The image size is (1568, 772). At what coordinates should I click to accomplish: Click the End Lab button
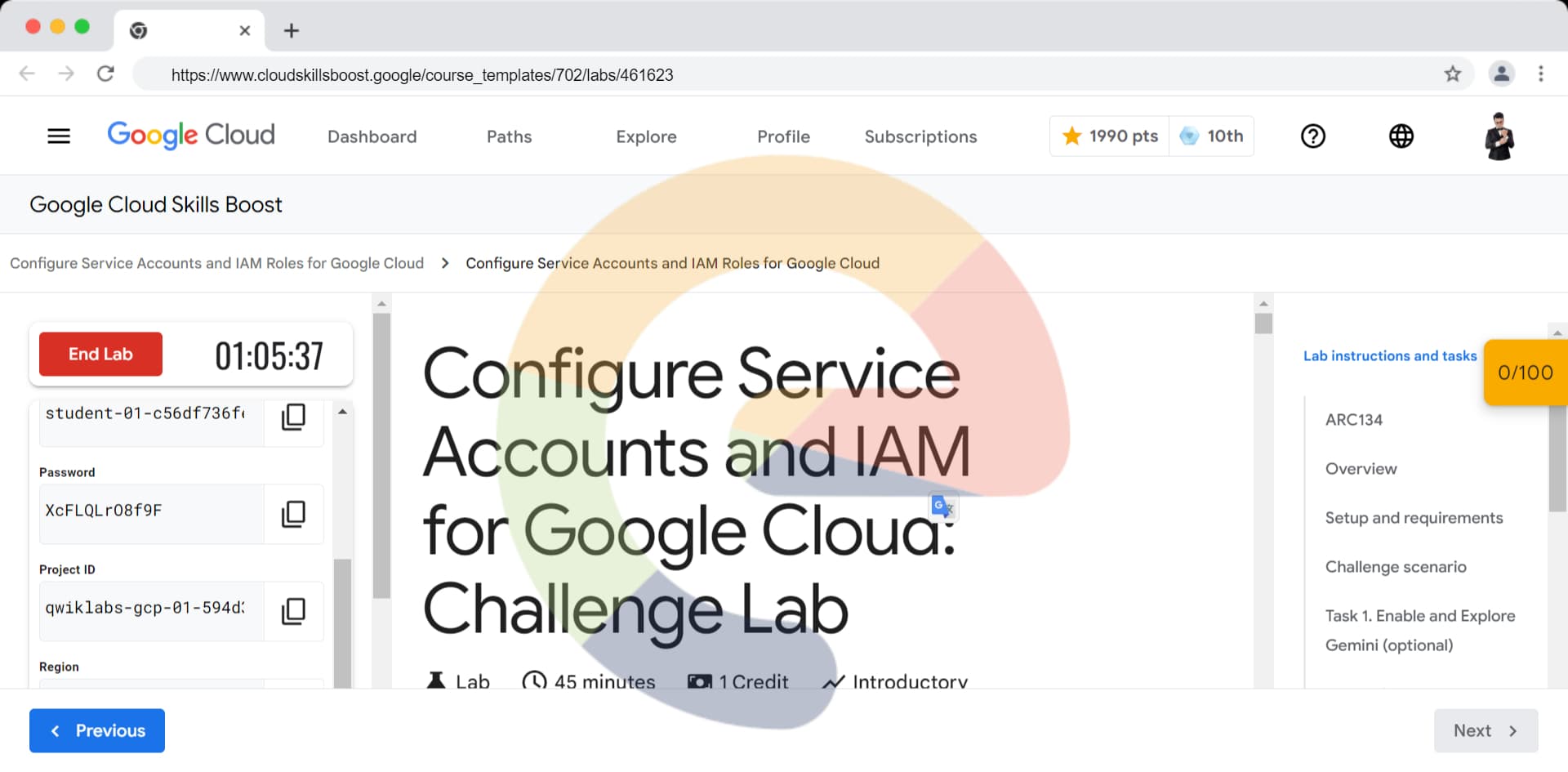tap(100, 355)
